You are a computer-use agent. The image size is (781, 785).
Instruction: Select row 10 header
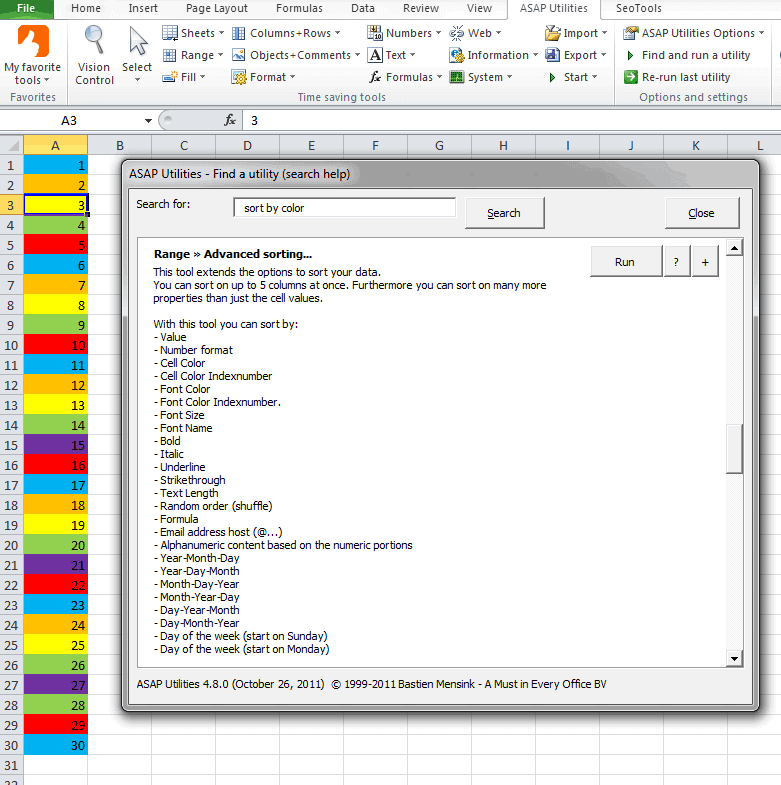(11, 345)
